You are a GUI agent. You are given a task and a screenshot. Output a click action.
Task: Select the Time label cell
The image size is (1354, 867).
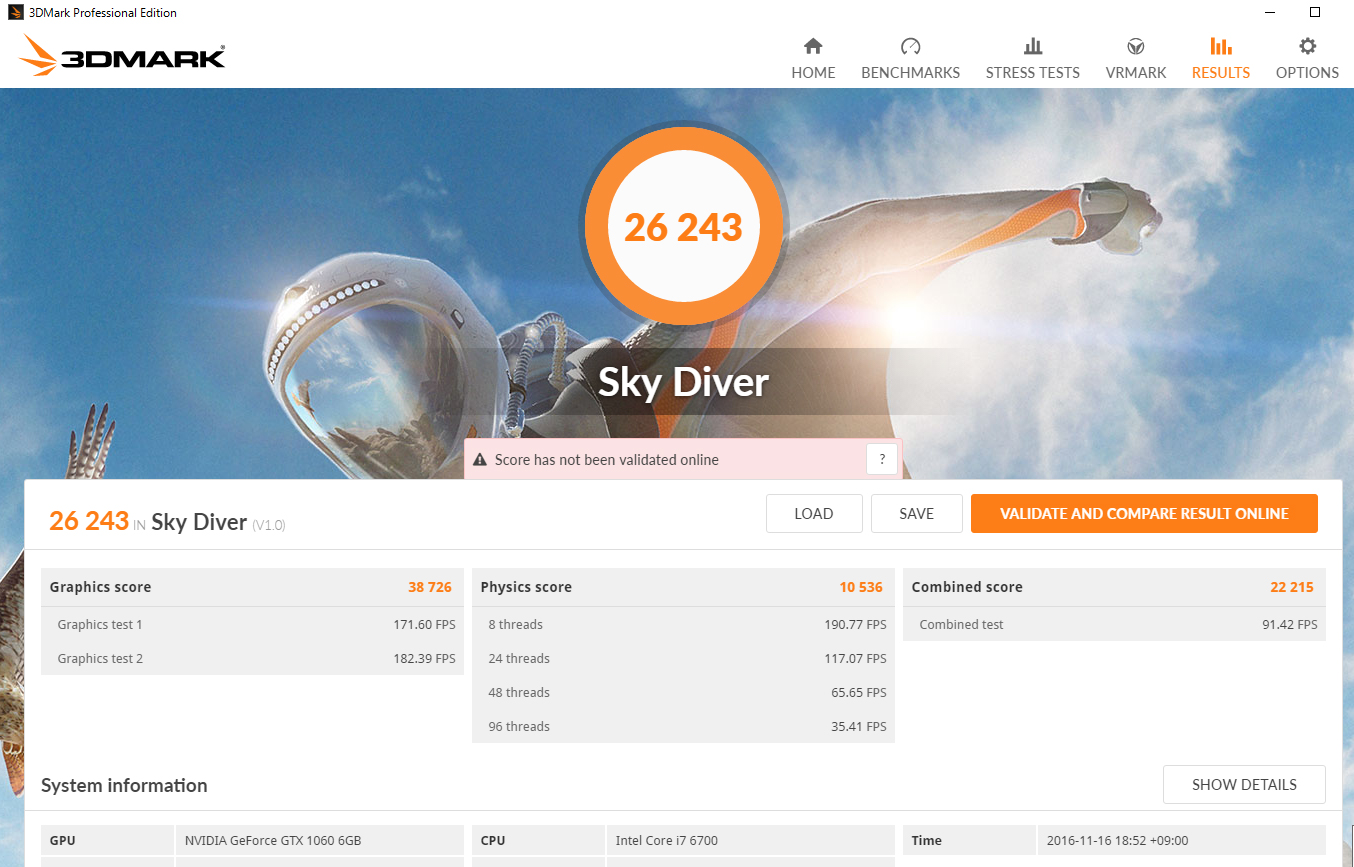970,841
